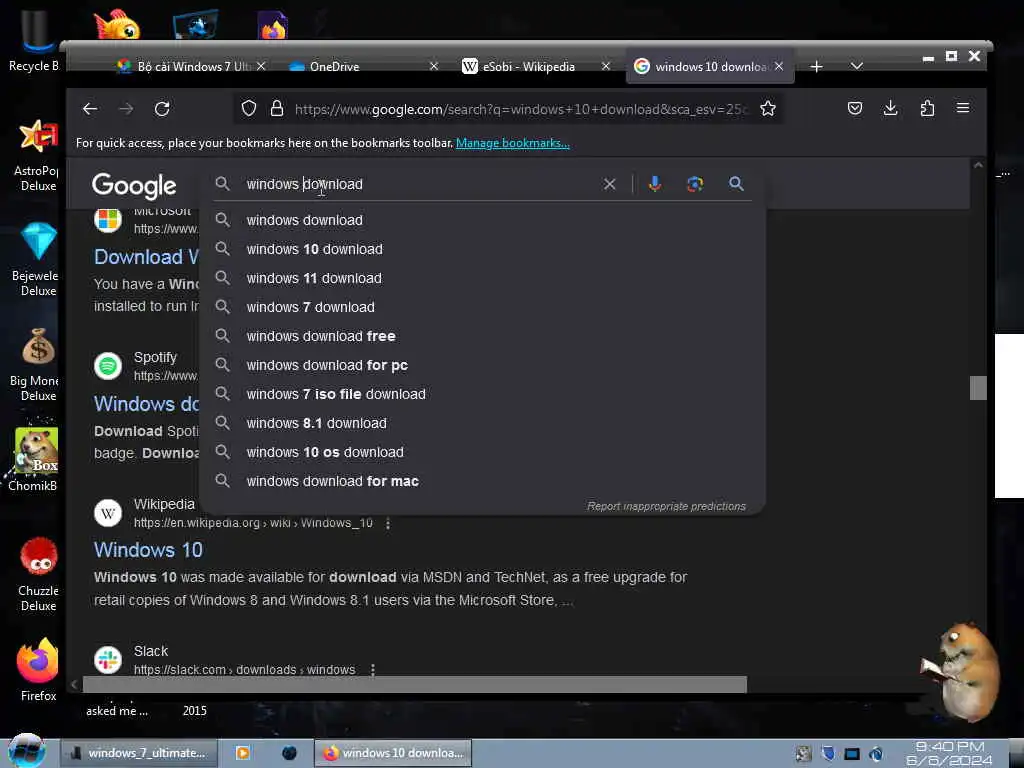Submit search with blue magnifier icon
Screen dimensions: 1024x768
pyautogui.click(x=736, y=184)
